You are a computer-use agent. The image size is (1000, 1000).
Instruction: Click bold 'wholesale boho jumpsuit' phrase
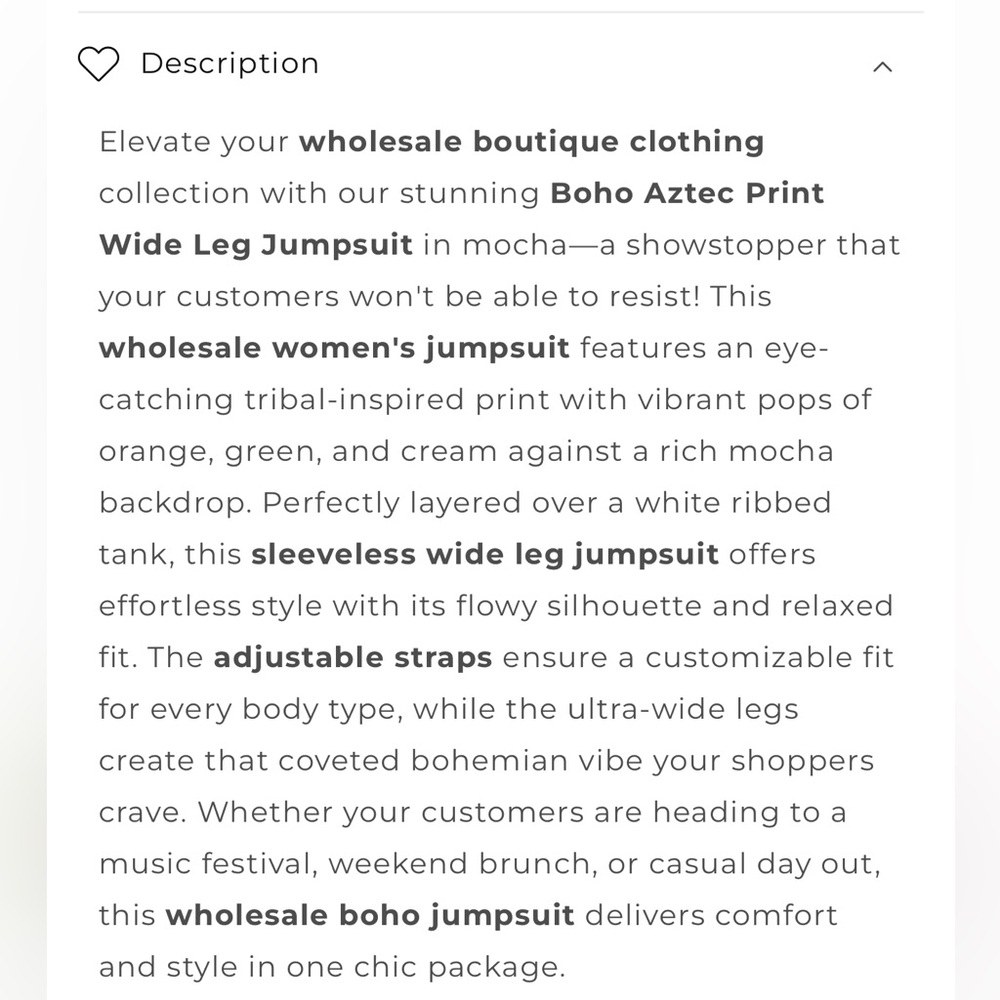370,915
